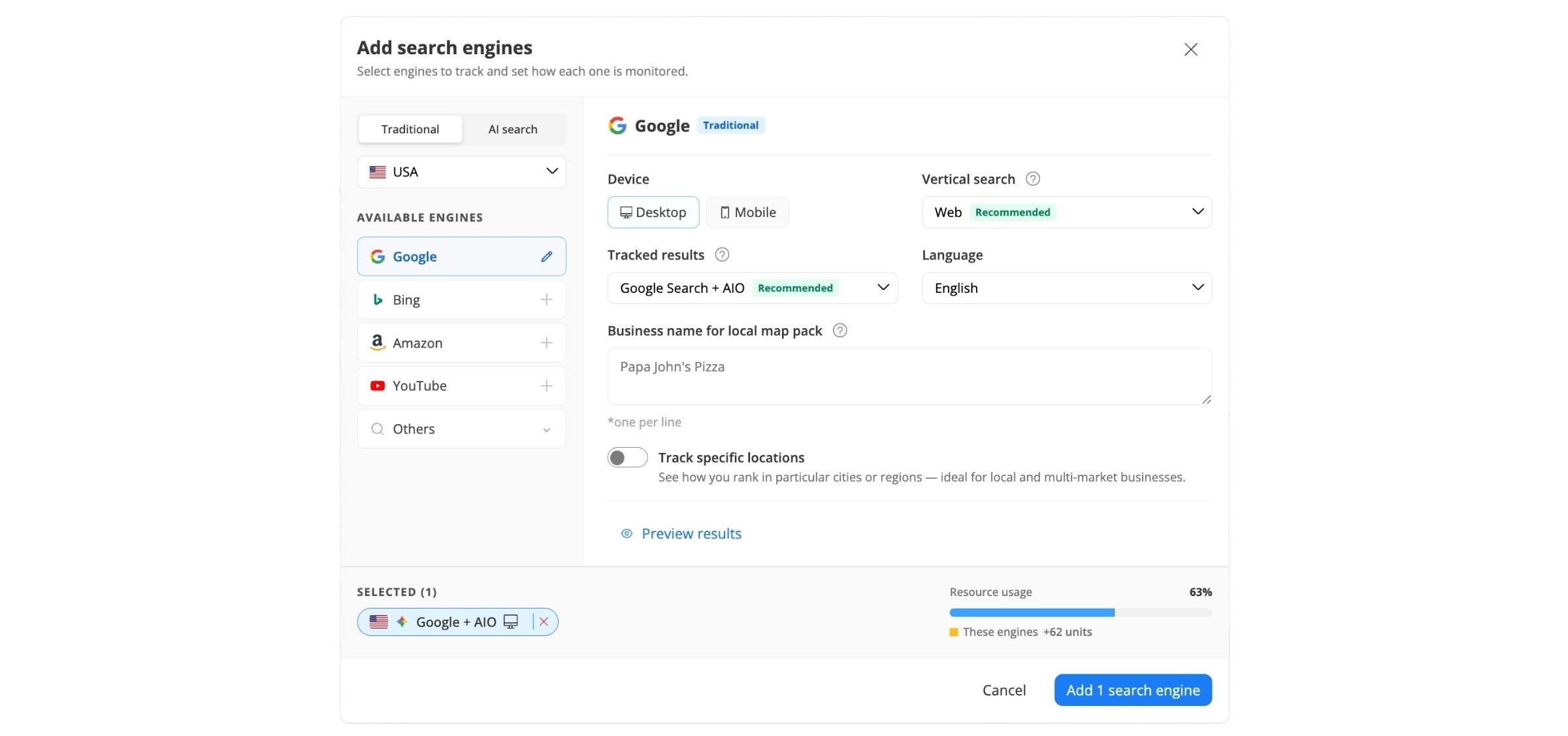Add YouTube with its plus icon
Viewport: 1568px width, 736px height.
pos(546,386)
